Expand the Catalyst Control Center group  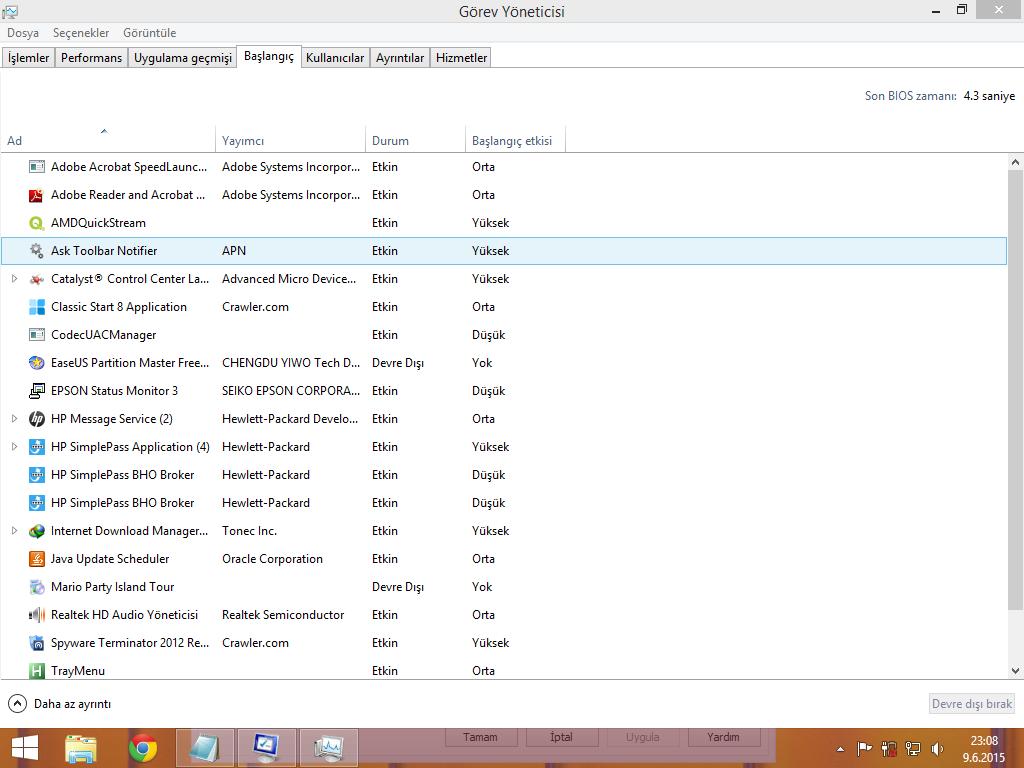point(14,279)
